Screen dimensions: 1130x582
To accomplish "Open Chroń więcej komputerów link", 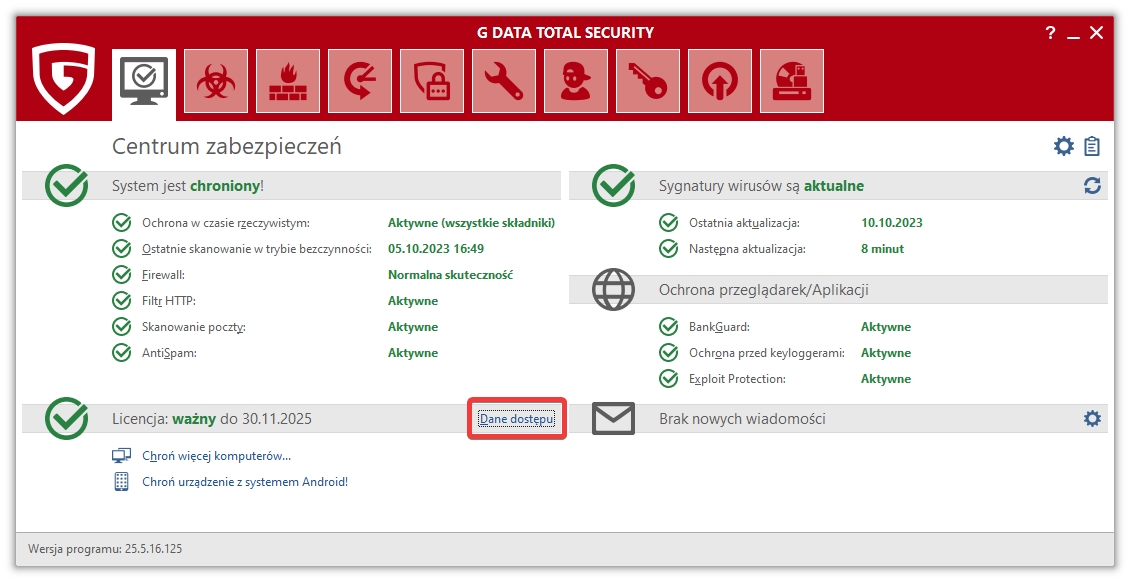I will [x=216, y=456].
